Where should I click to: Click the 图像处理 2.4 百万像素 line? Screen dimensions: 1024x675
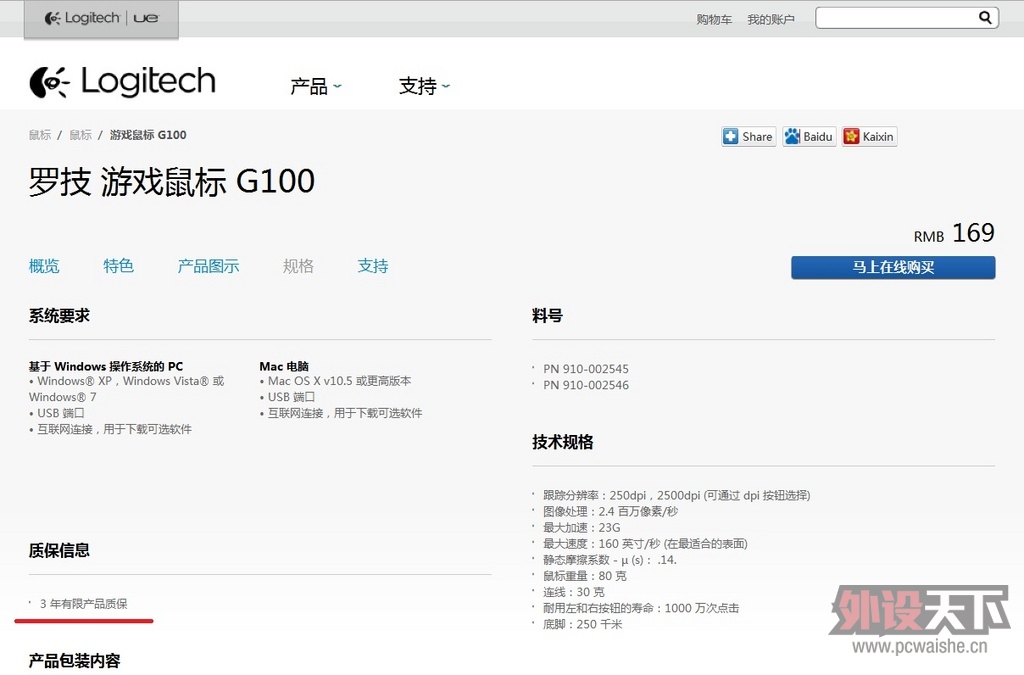pos(611,511)
